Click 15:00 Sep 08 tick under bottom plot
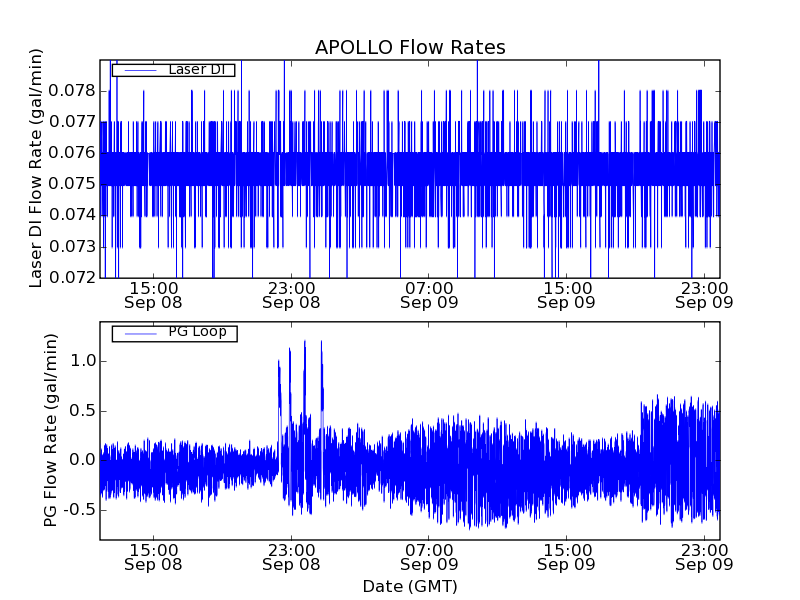 (x=153, y=557)
